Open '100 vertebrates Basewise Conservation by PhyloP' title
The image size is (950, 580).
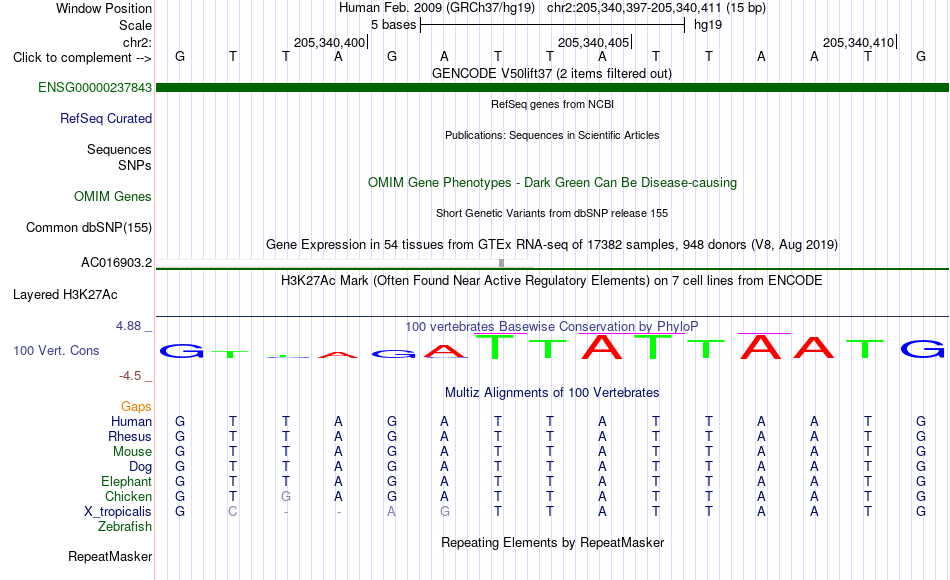coord(552,327)
